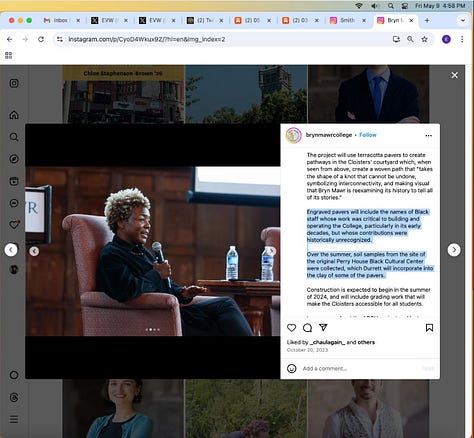Click the Chloe Stephenson-Brown '26 post thumbnail
The height and width of the screenshot is (438, 474).
click(x=123, y=94)
